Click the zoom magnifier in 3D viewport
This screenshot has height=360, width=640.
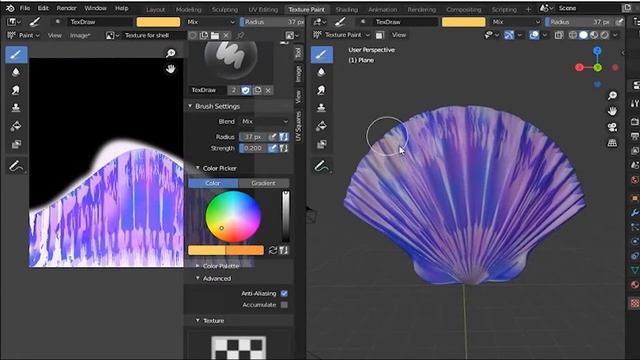[612, 96]
